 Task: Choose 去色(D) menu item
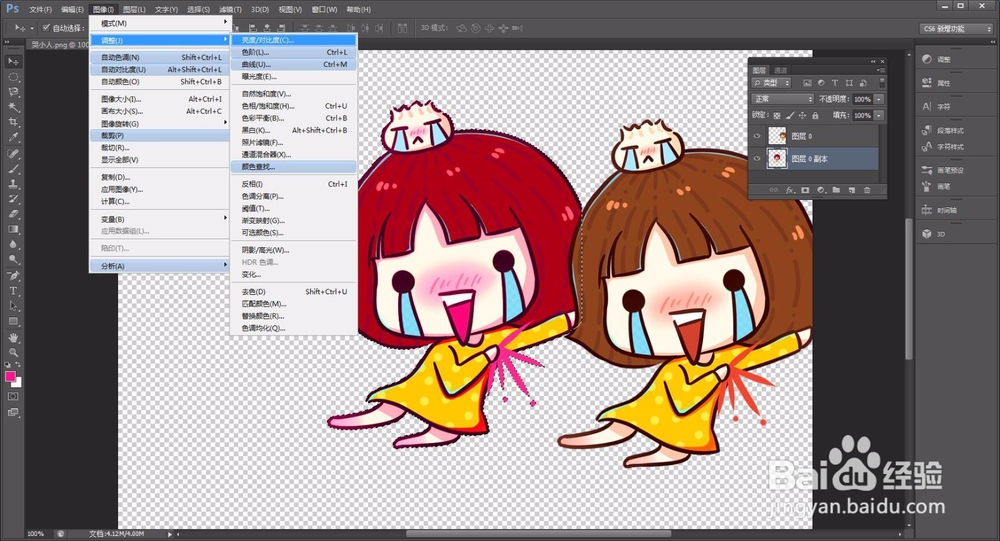(294, 292)
